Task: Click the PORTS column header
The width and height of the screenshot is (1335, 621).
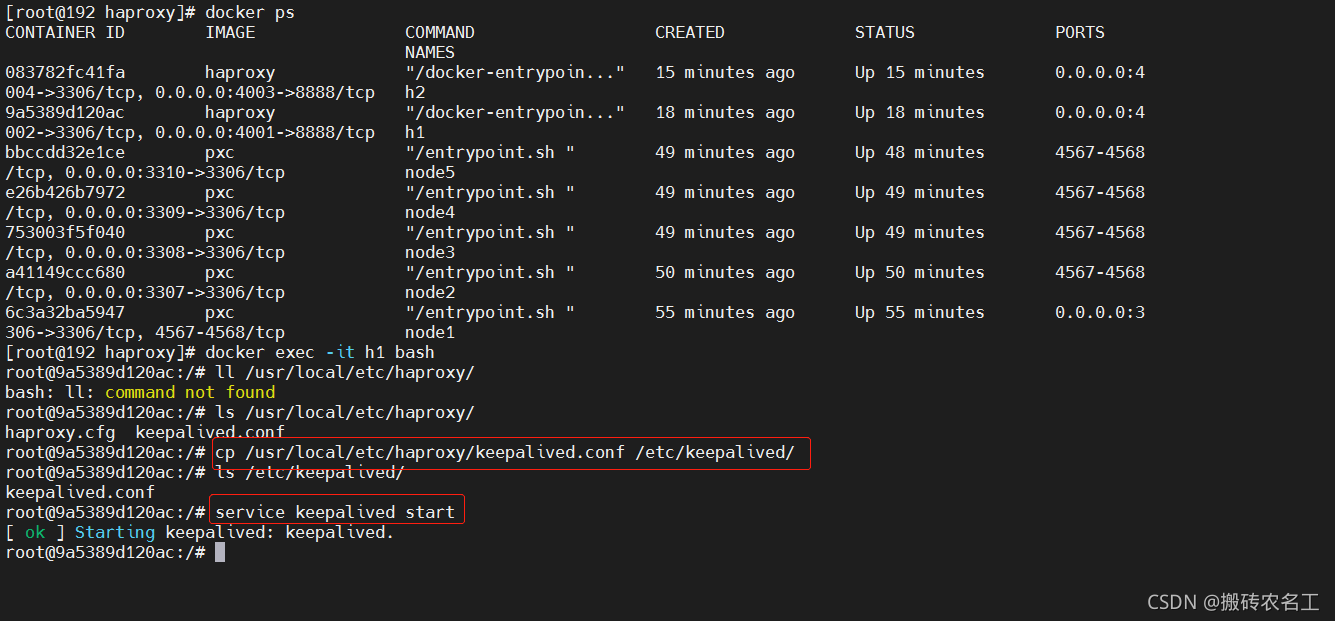Action: pyautogui.click(x=1080, y=32)
